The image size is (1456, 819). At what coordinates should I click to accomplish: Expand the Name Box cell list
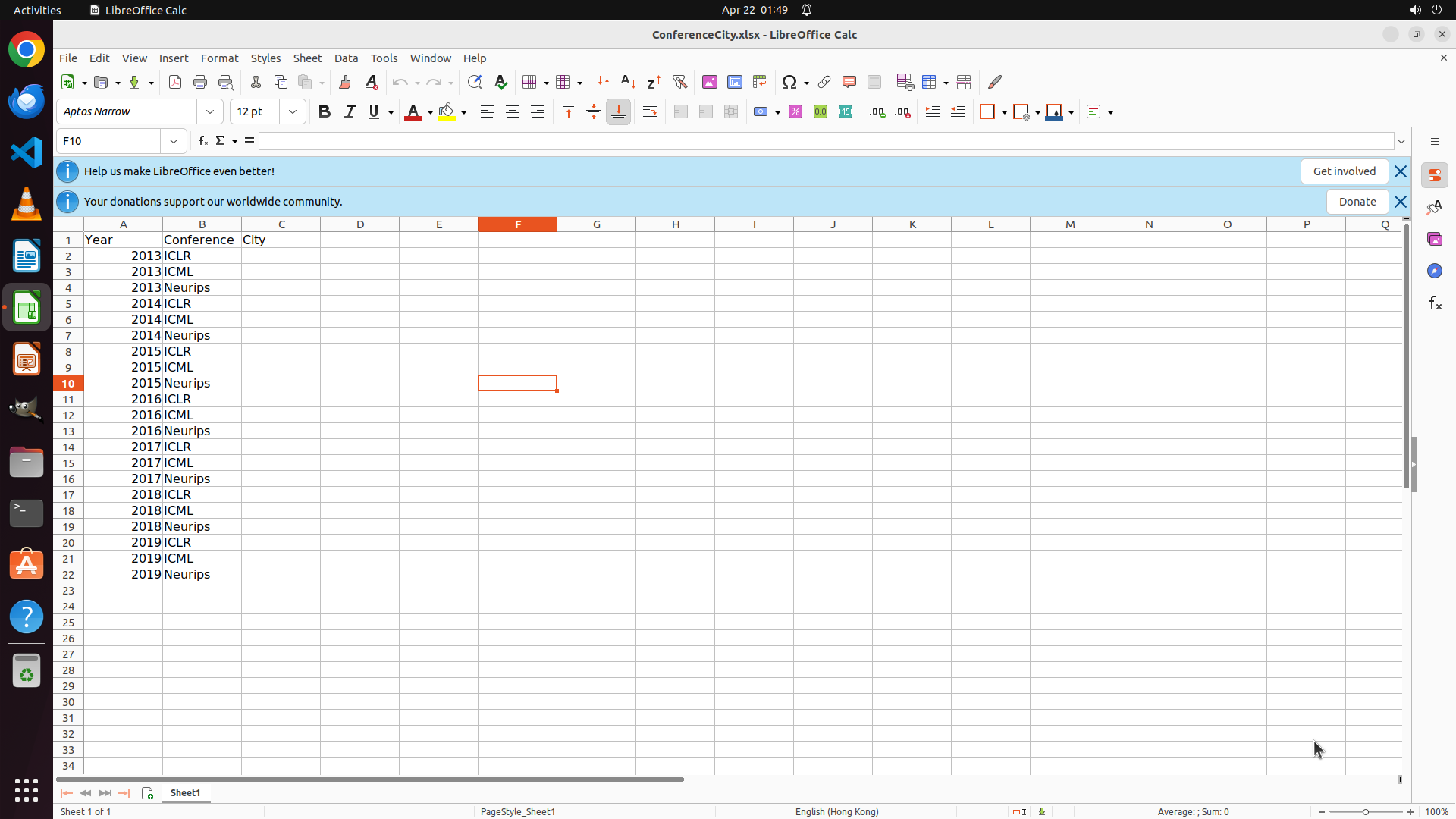coord(174,141)
